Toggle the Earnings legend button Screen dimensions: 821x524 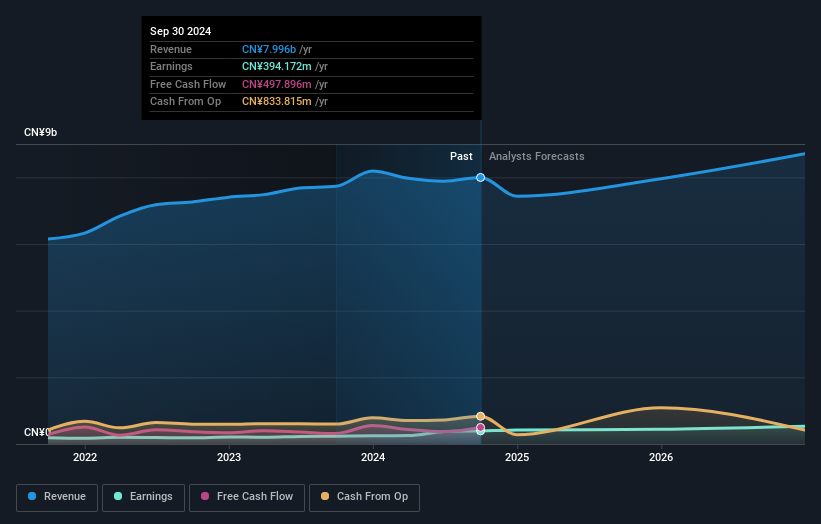click(143, 497)
